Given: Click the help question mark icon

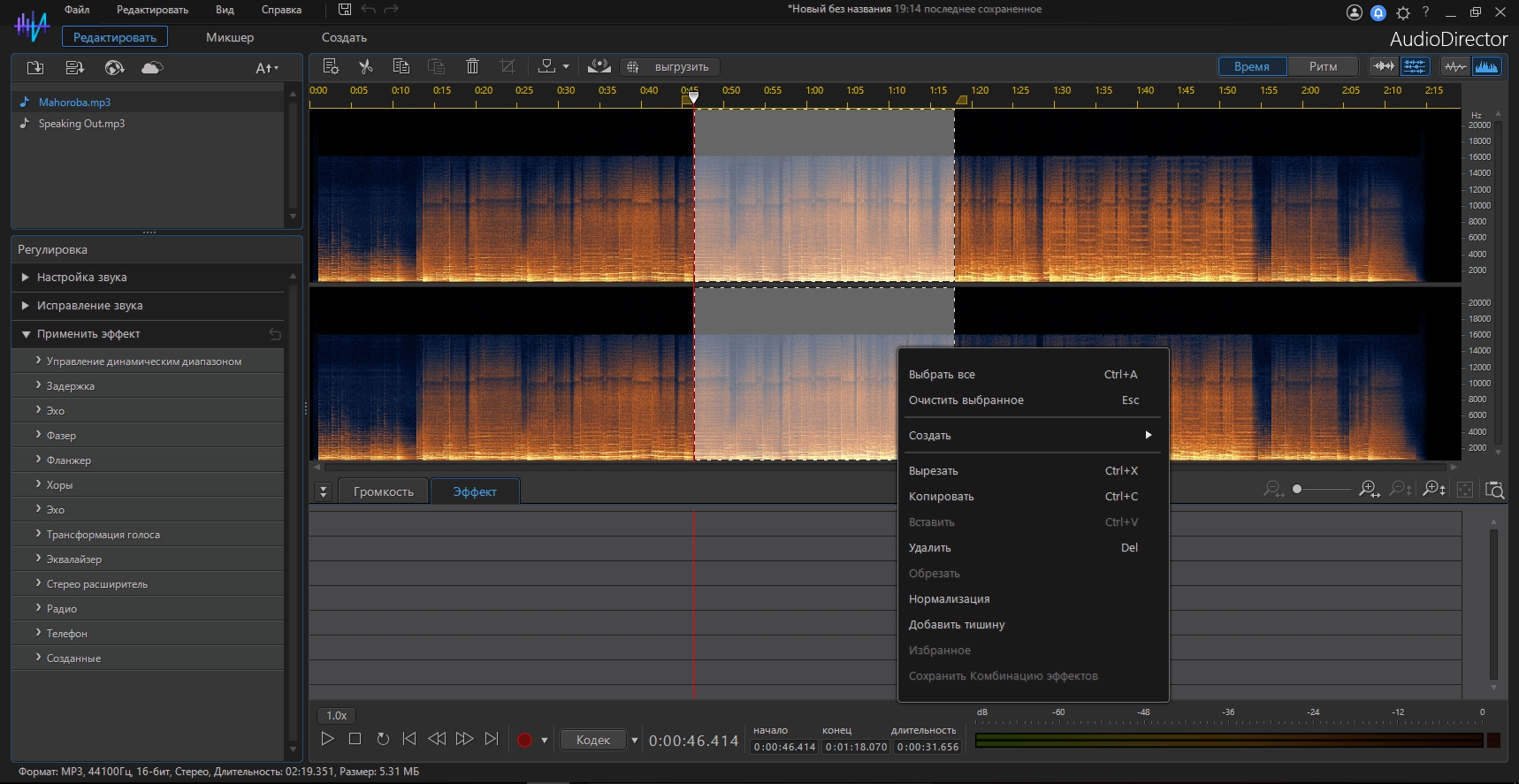Looking at the screenshot, I should (1425, 11).
